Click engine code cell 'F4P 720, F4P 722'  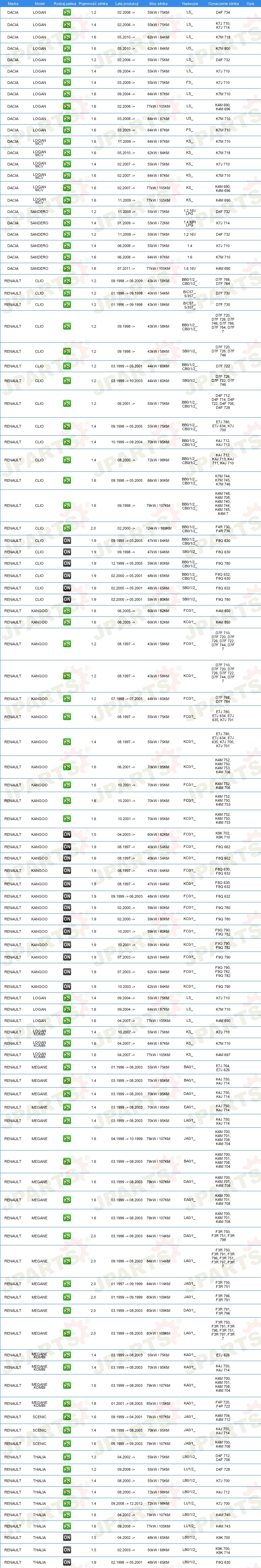[x=223, y=1404]
